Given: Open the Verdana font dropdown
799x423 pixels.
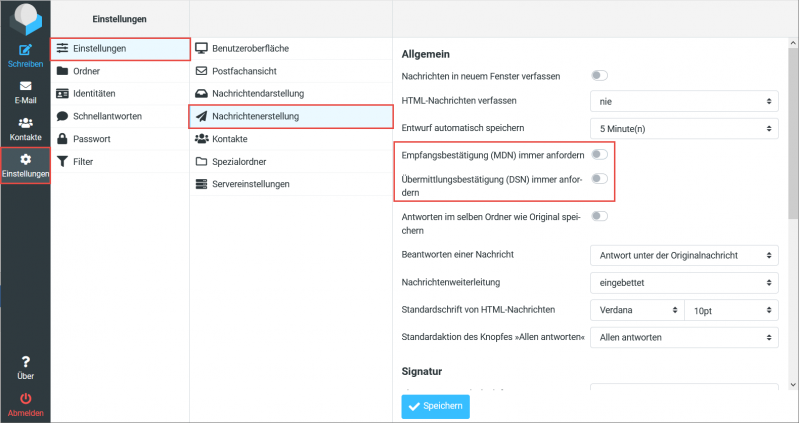Looking at the screenshot, I should (636, 310).
